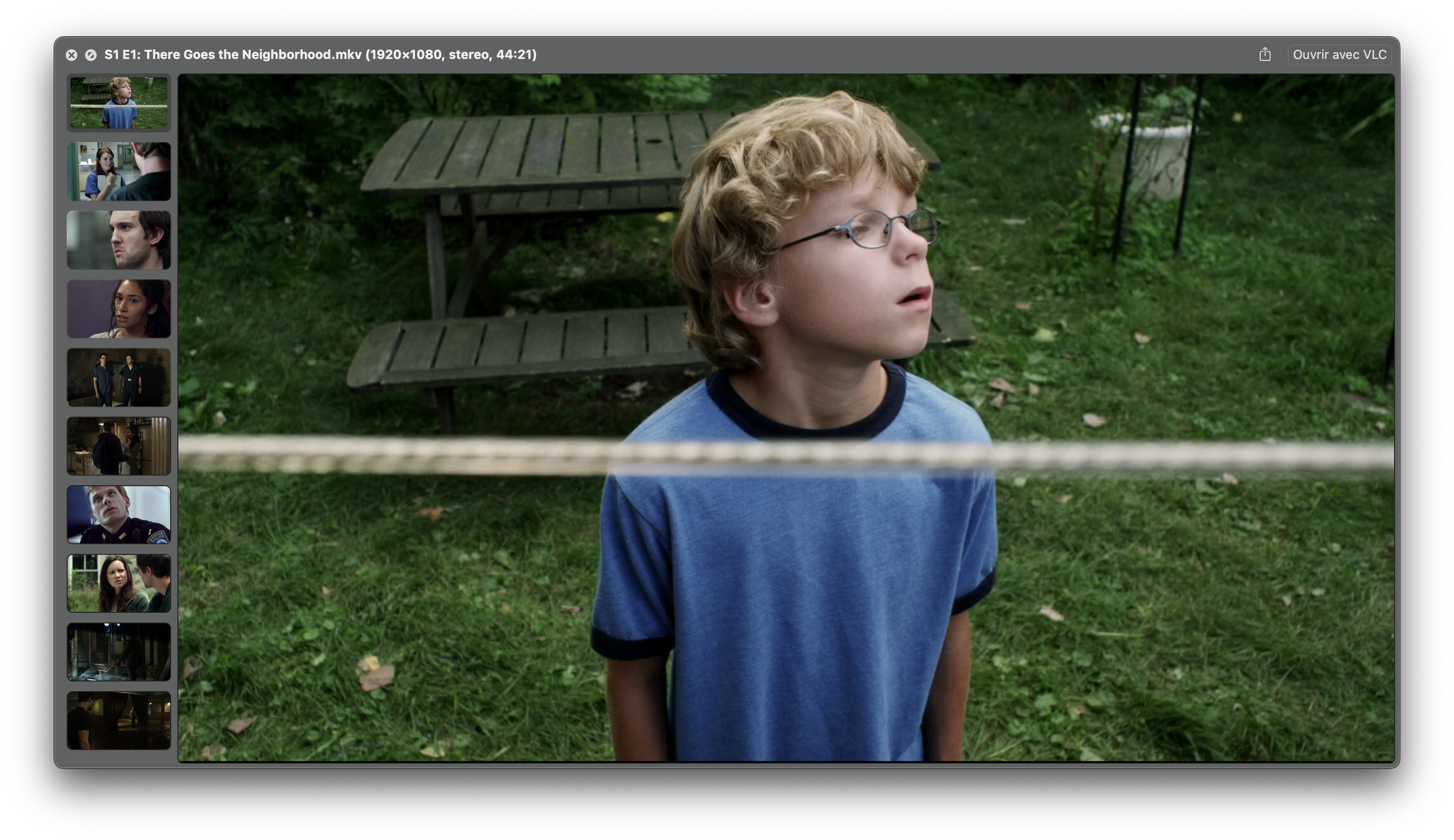Select the thumbnail of couple in the kitchen
This screenshot has height=840, width=1454.
point(119,446)
